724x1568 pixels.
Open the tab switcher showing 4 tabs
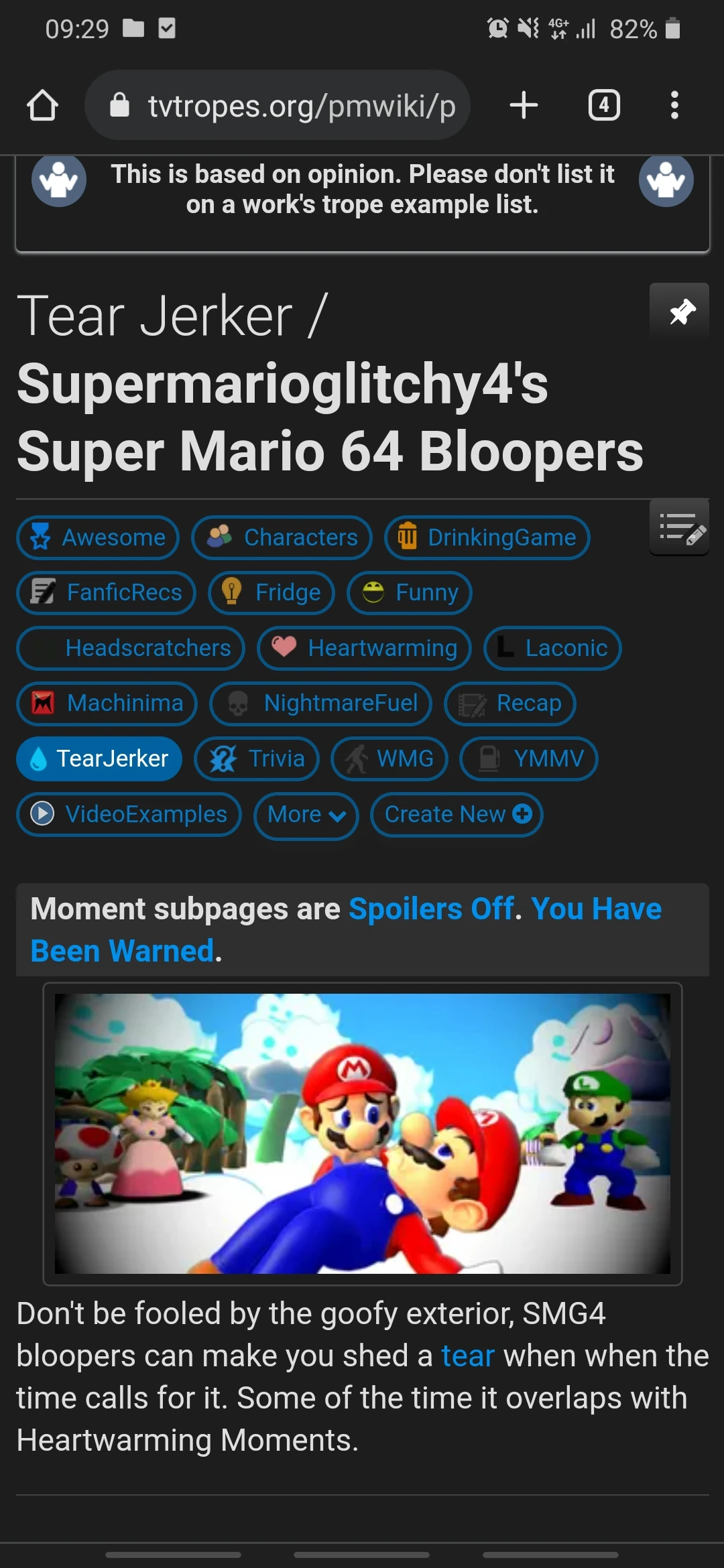point(604,105)
